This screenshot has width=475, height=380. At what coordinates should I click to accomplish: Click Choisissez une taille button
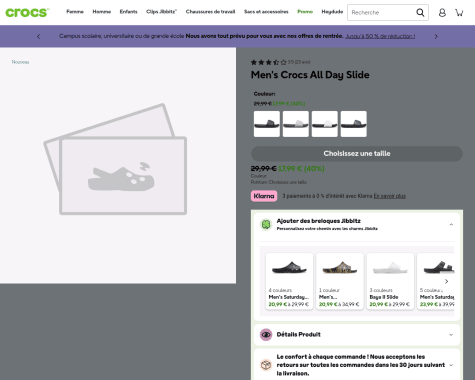(x=357, y=154)
